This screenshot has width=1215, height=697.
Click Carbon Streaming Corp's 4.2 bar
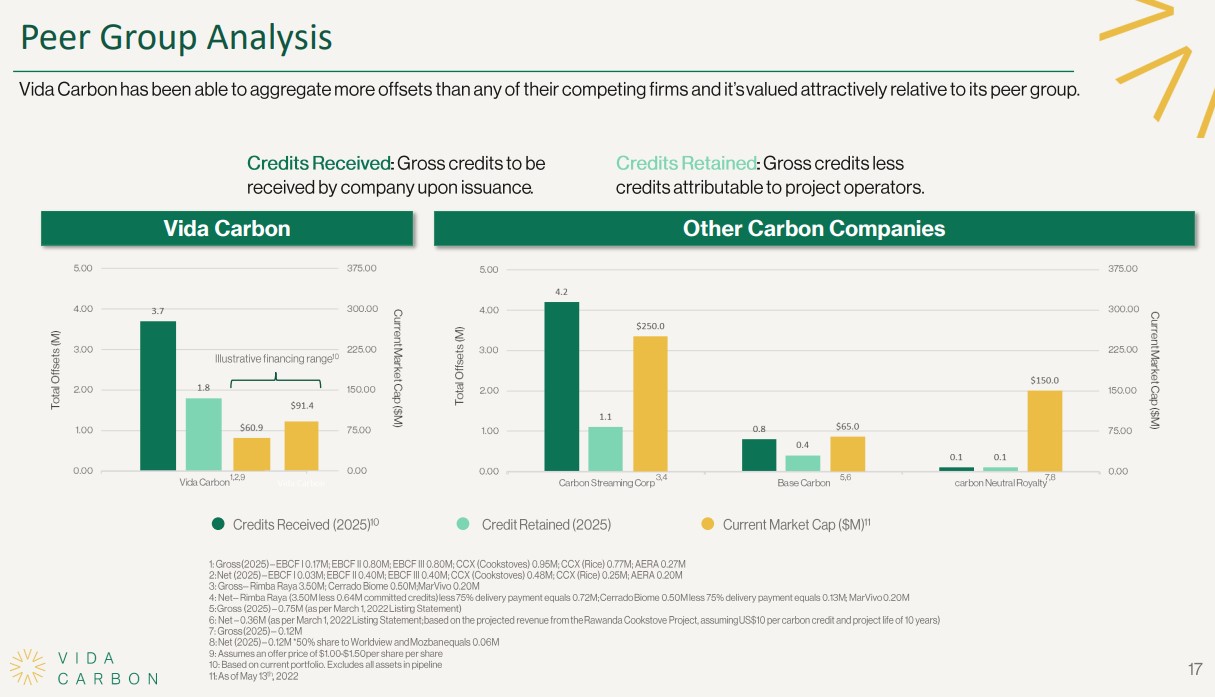[561, 385]
